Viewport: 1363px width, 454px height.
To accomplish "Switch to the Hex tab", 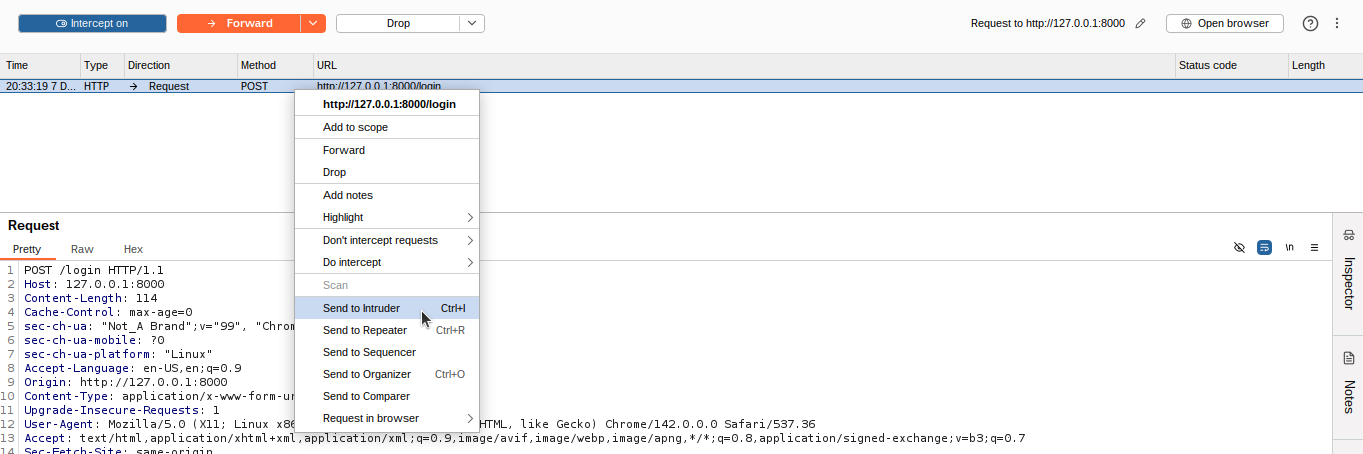I will coord(133,249).
